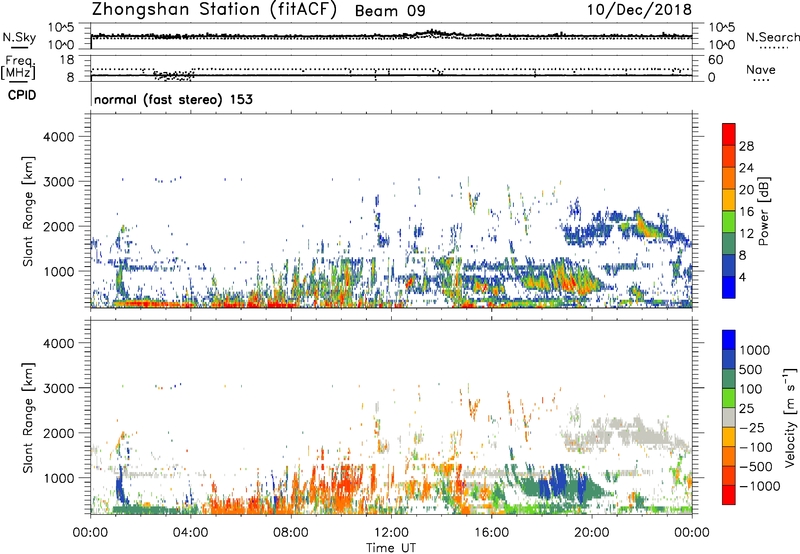Click the Freq. [MHz] axis label

18,68
